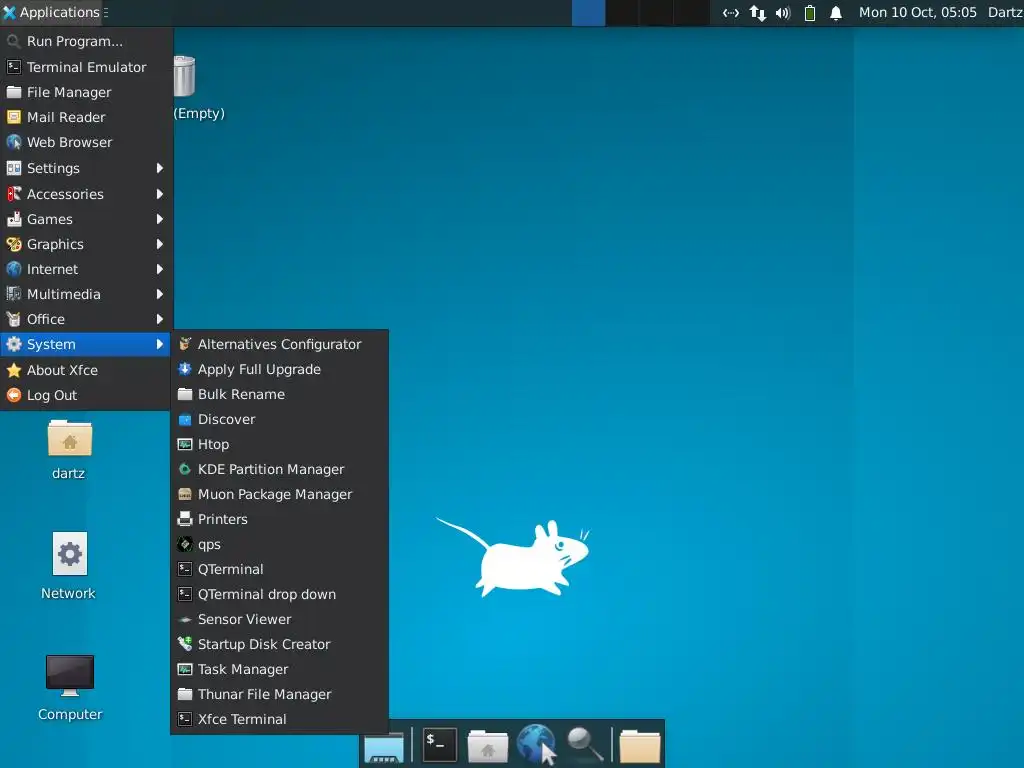The width and height of the screenshot is (1024, 768).
Task: Open the Network desktop icon
Action: 70,554
